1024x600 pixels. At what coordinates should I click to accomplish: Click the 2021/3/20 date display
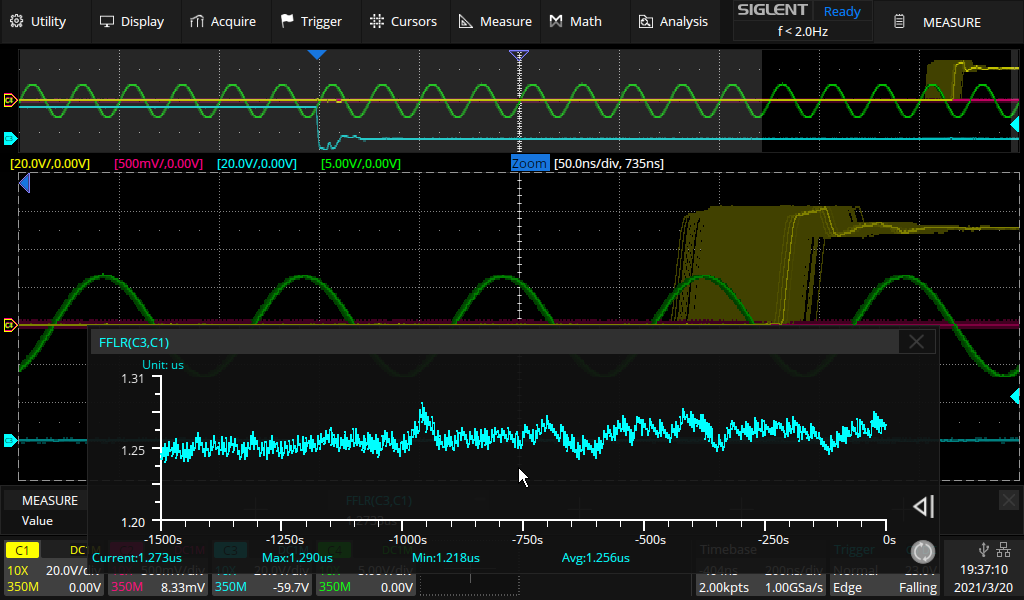983,588
